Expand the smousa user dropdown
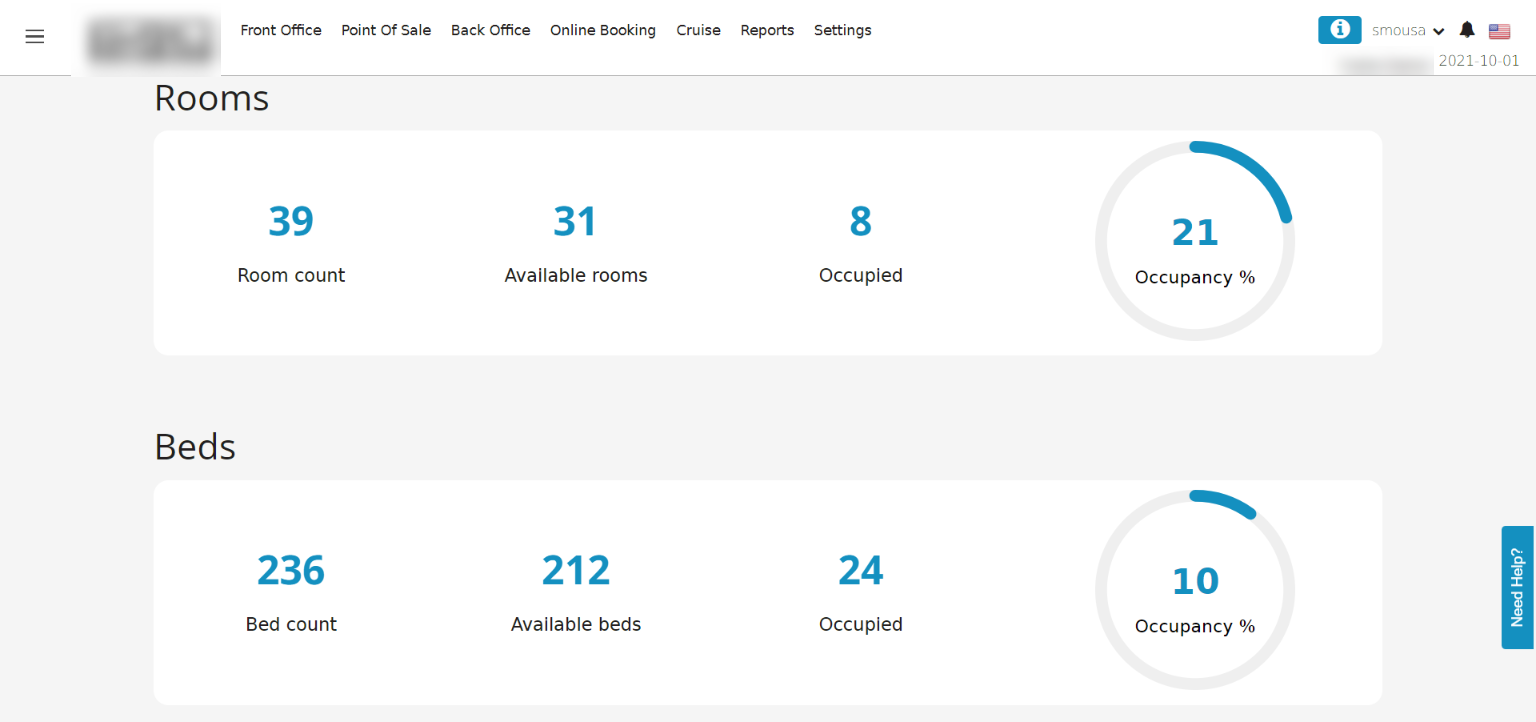 pos(1408,31)
